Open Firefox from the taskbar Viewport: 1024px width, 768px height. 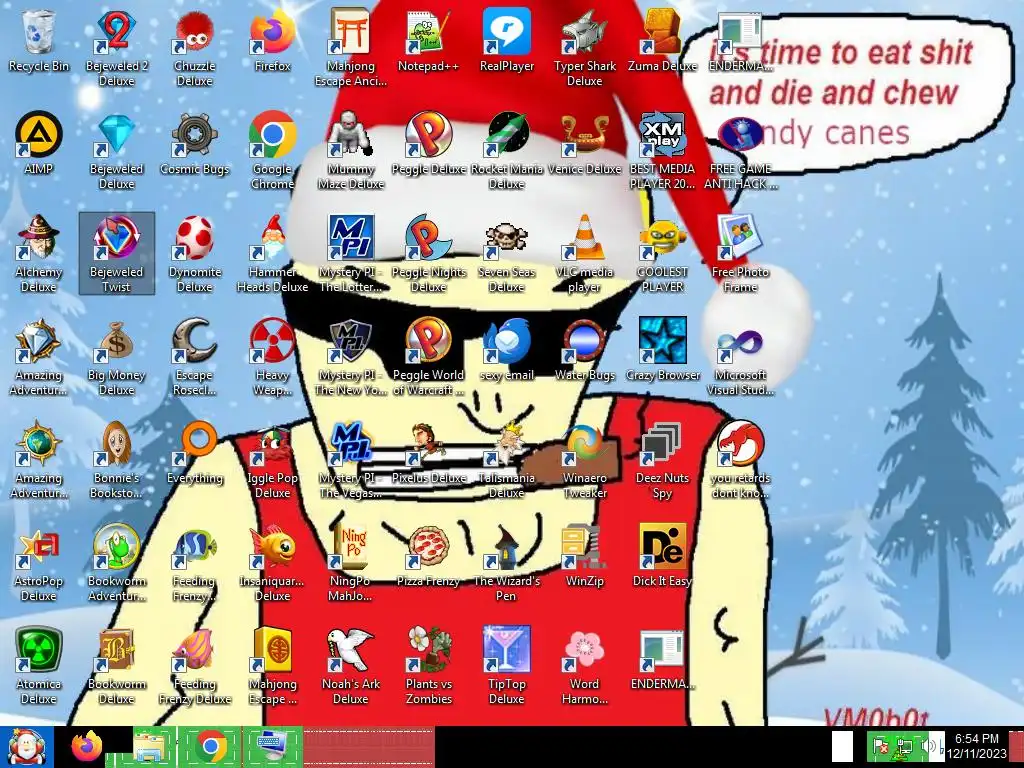point(87,747)
